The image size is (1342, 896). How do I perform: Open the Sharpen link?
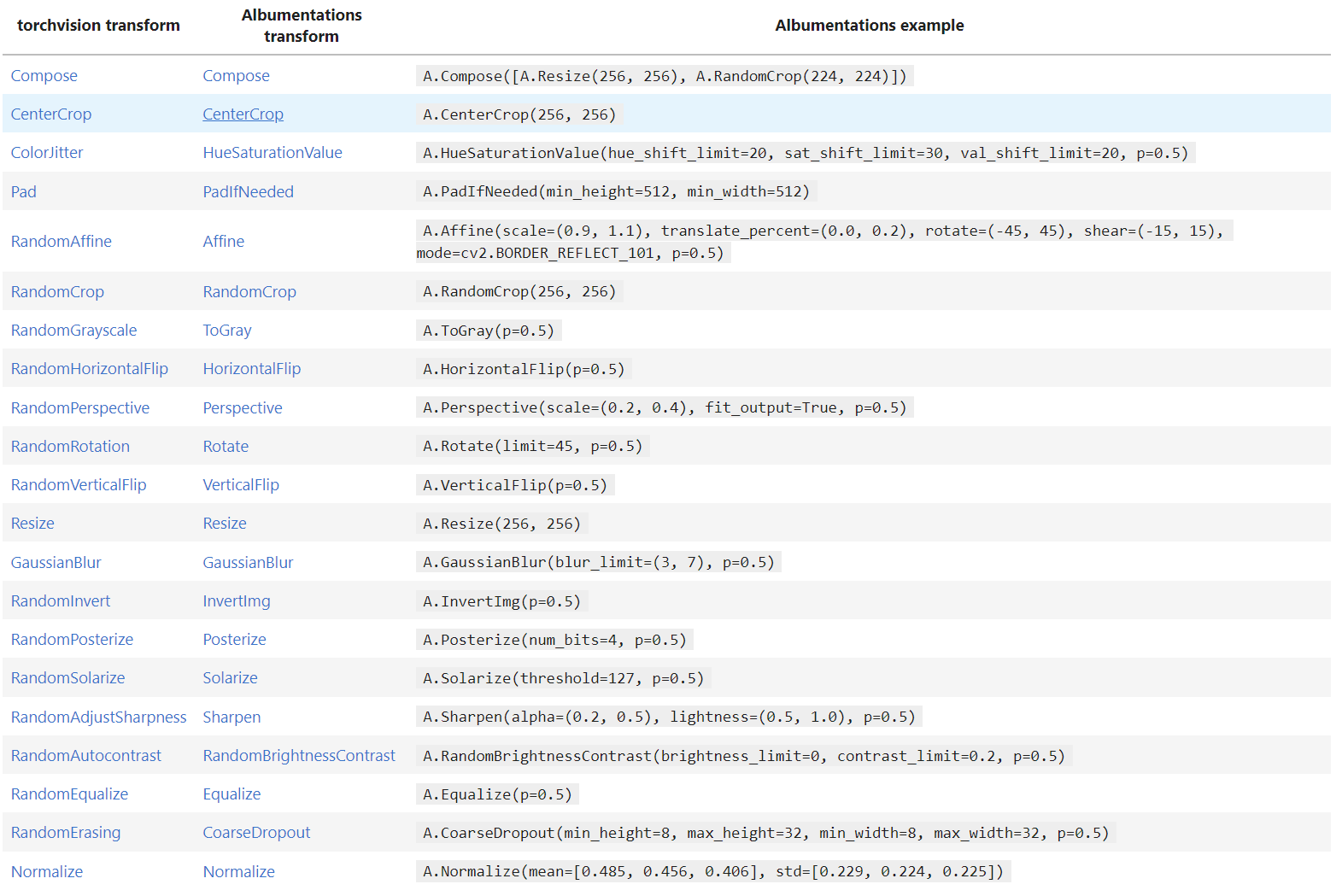click(231, 717)
